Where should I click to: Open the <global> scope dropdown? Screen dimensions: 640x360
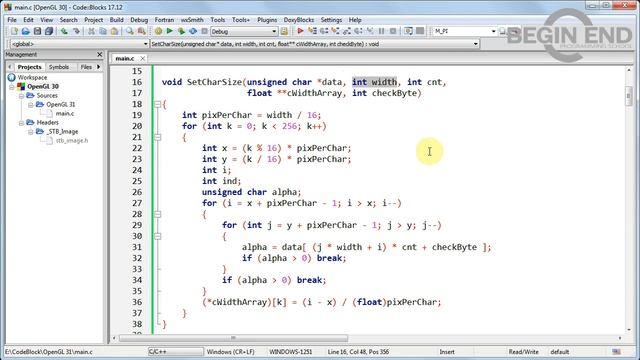coord(145,44)
